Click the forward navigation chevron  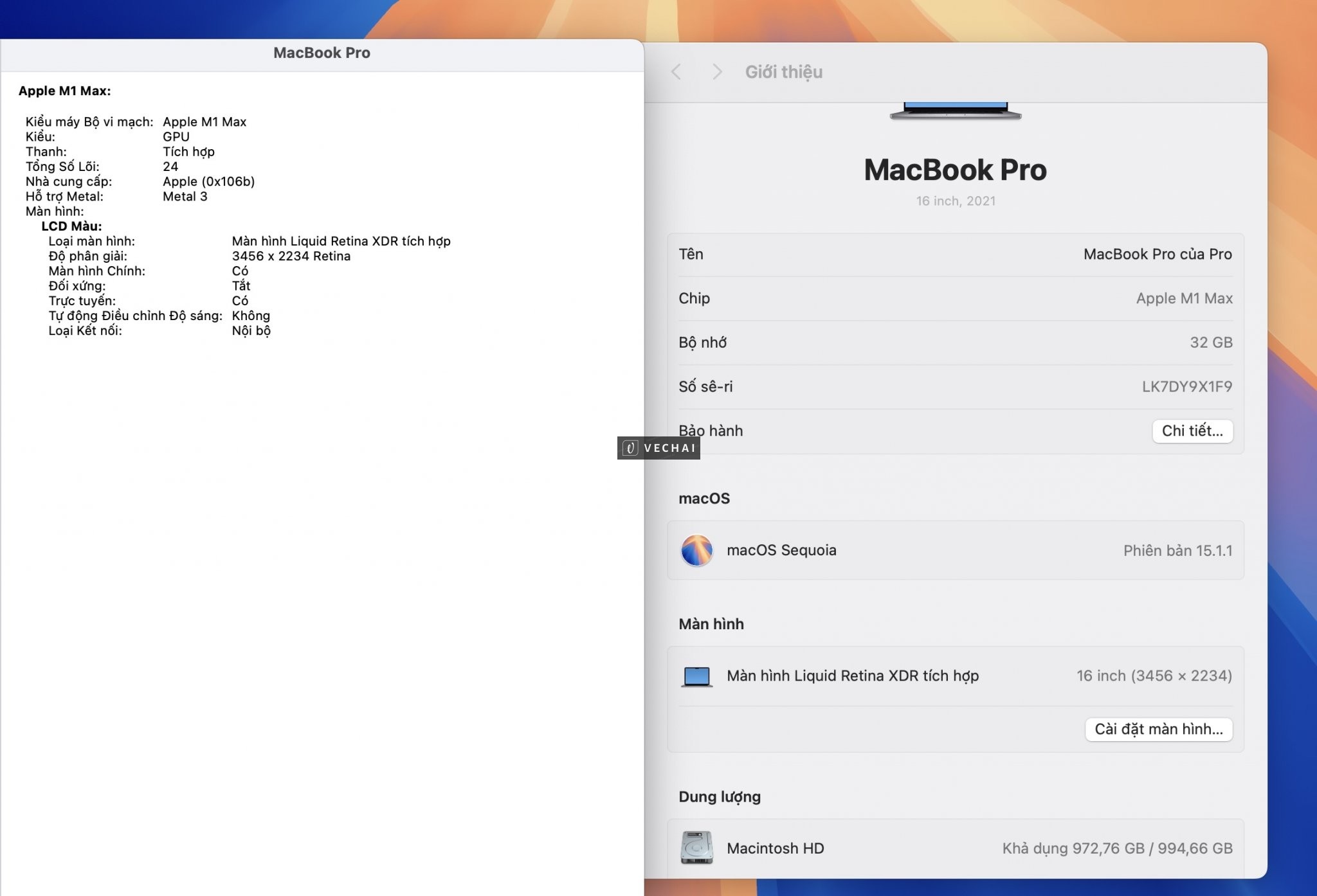[x=716, y=72]
